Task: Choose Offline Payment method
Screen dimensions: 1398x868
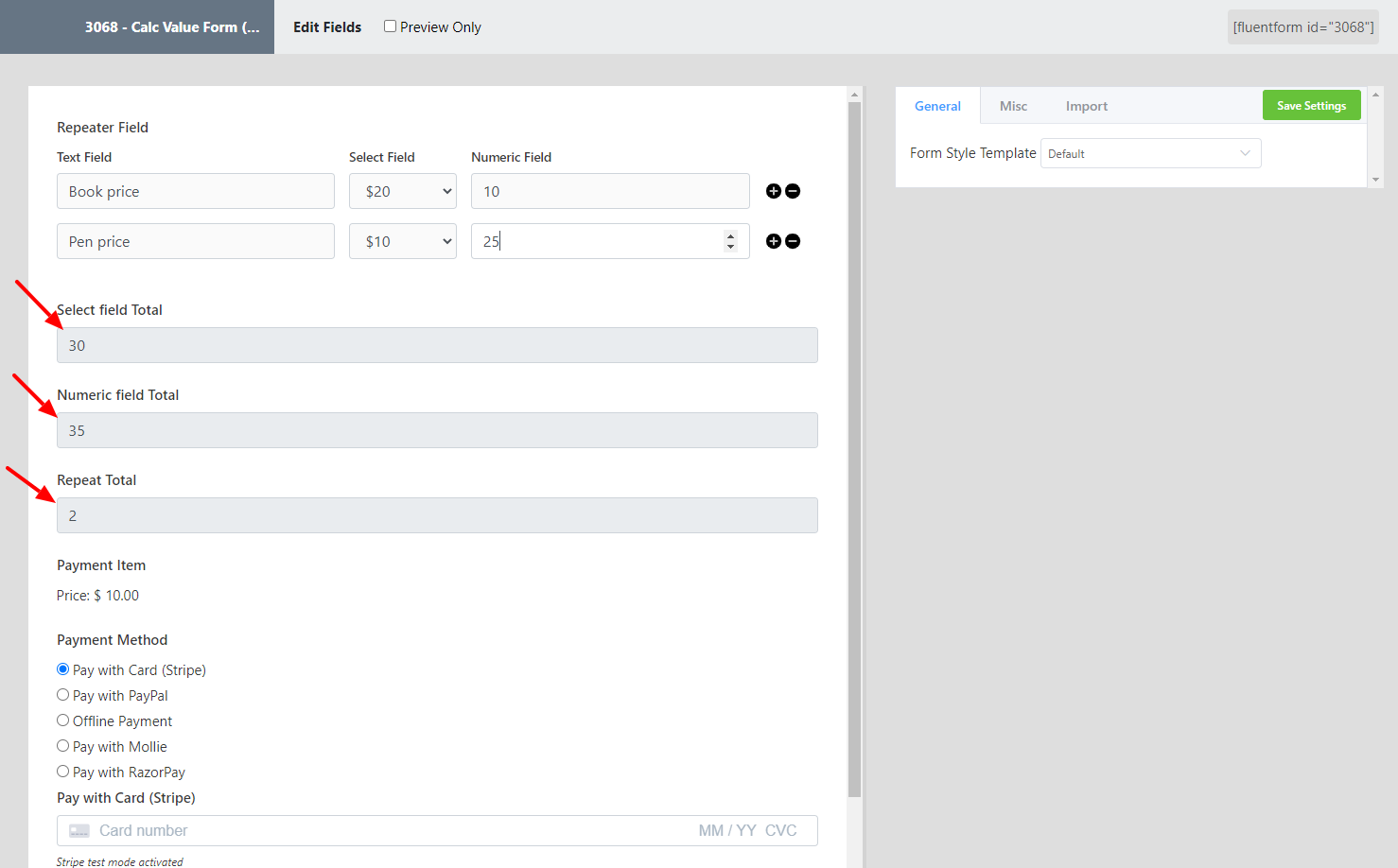Action: pyautogui.click(x=63, y=720)
